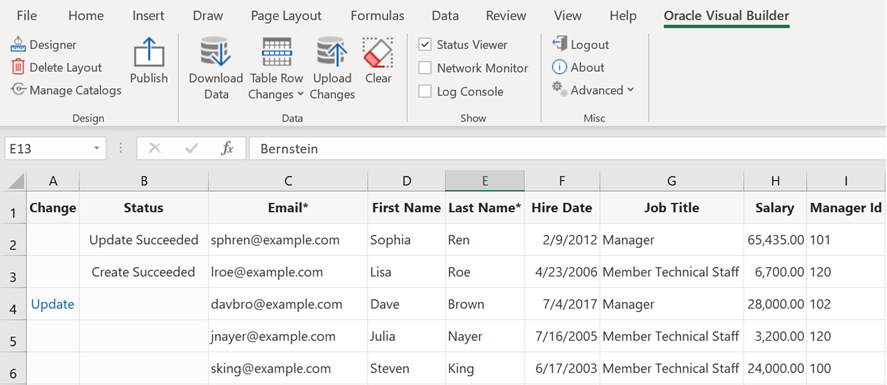887x385 pixels.
Task: Select column C header
Action: click(x=288, y=181)
